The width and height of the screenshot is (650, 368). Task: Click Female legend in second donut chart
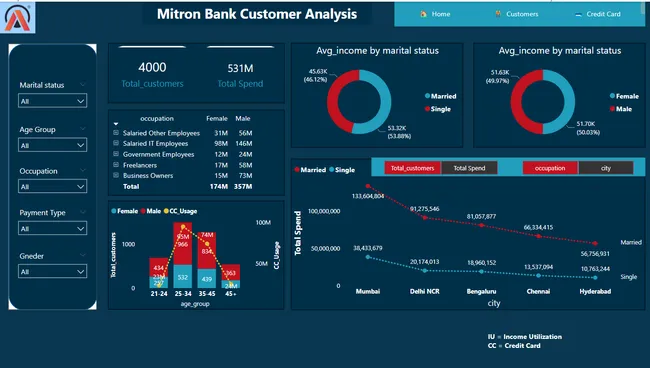624,96
